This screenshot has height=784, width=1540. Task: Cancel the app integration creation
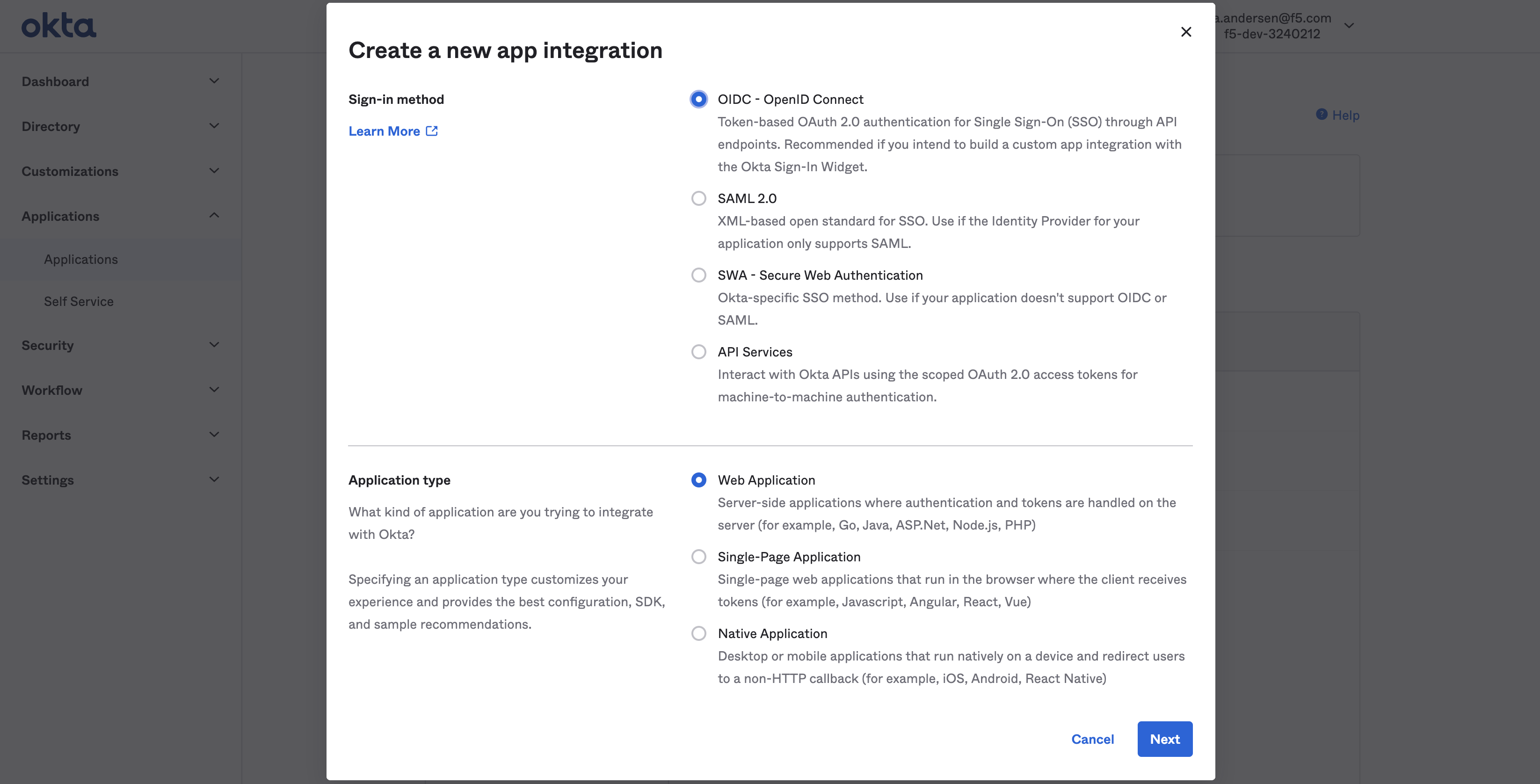1092,739
